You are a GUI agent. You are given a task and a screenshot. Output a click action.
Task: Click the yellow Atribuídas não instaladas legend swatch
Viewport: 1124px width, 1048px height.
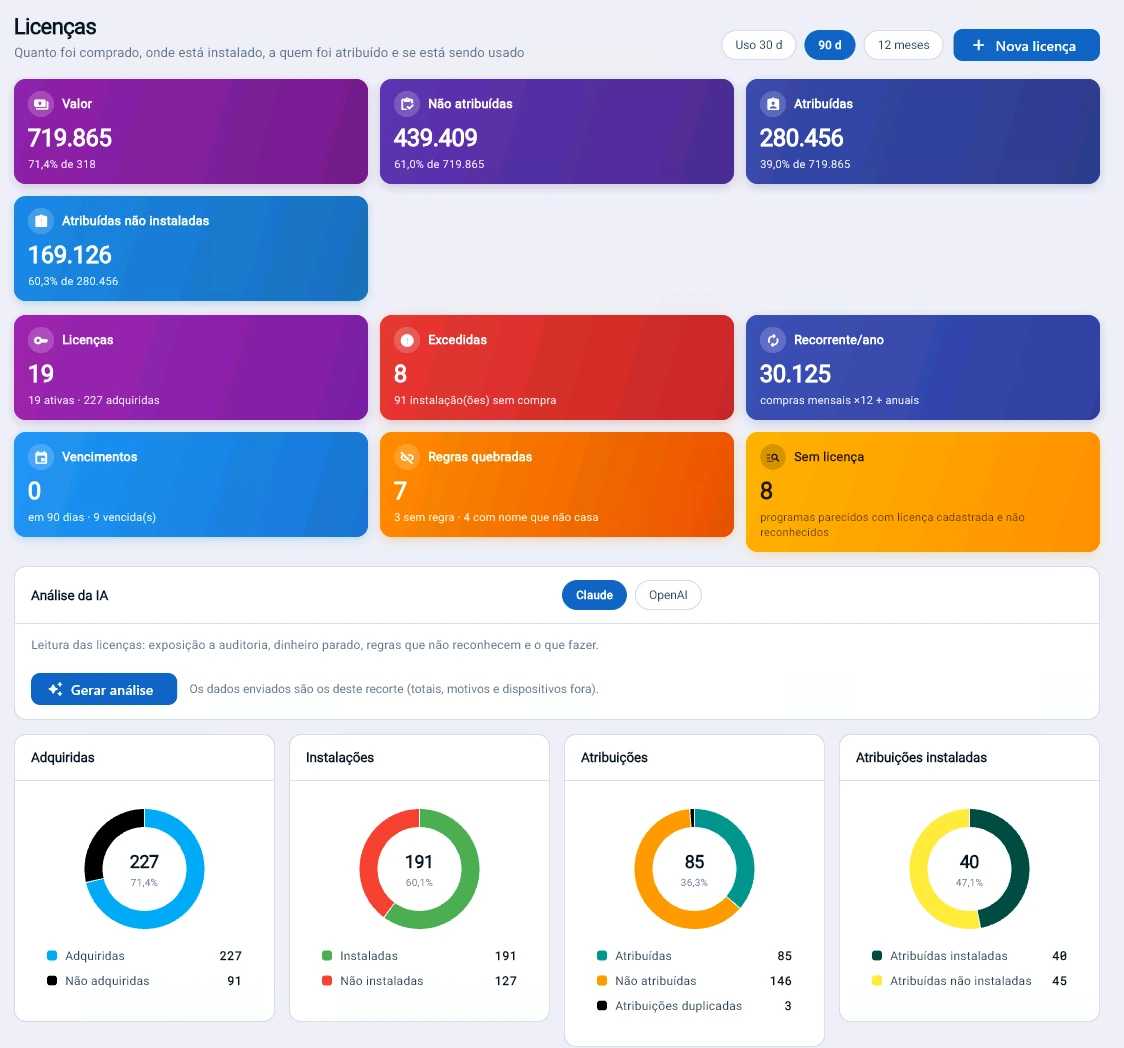pos(877,981)
